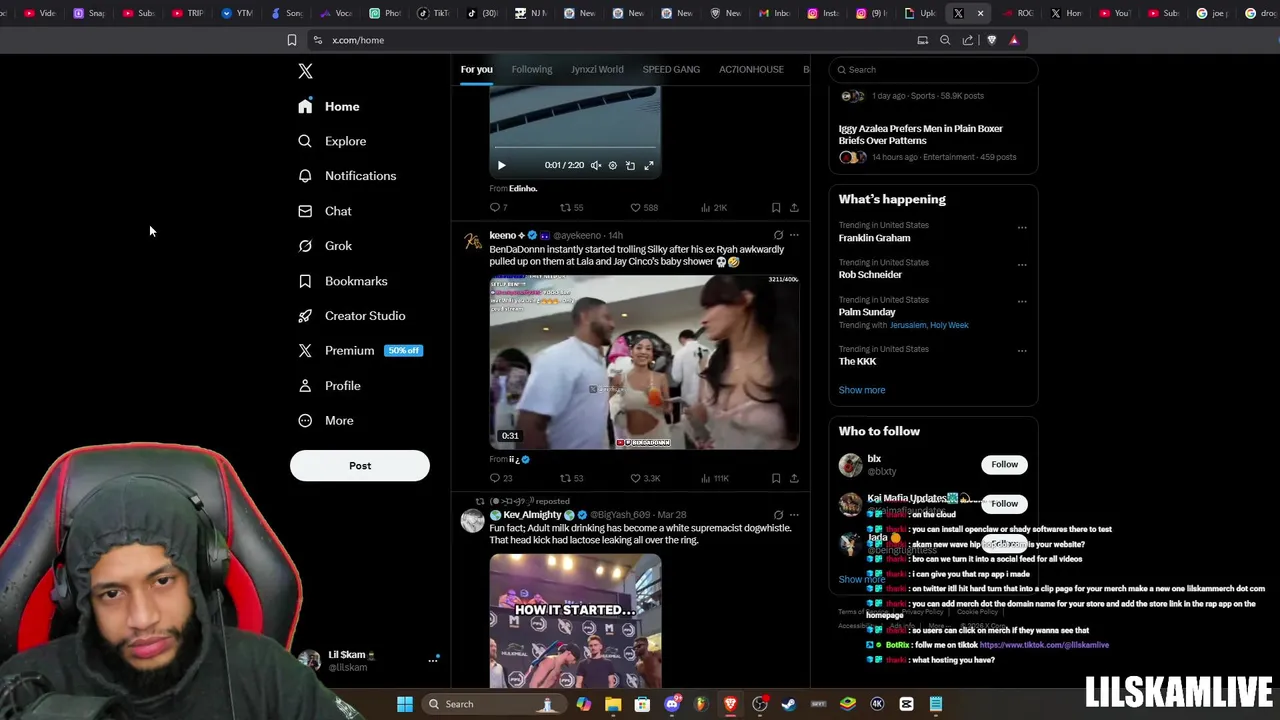
Task: Share the keeno post
Action: (794, 479)
